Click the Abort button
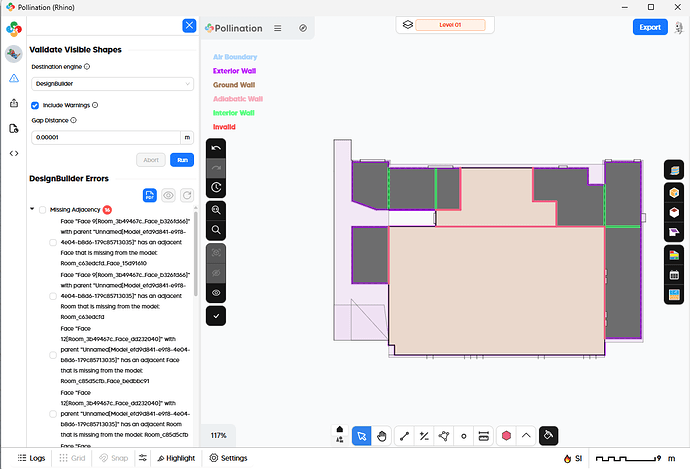Screen dimensions: 690x469 click(151, 160)
